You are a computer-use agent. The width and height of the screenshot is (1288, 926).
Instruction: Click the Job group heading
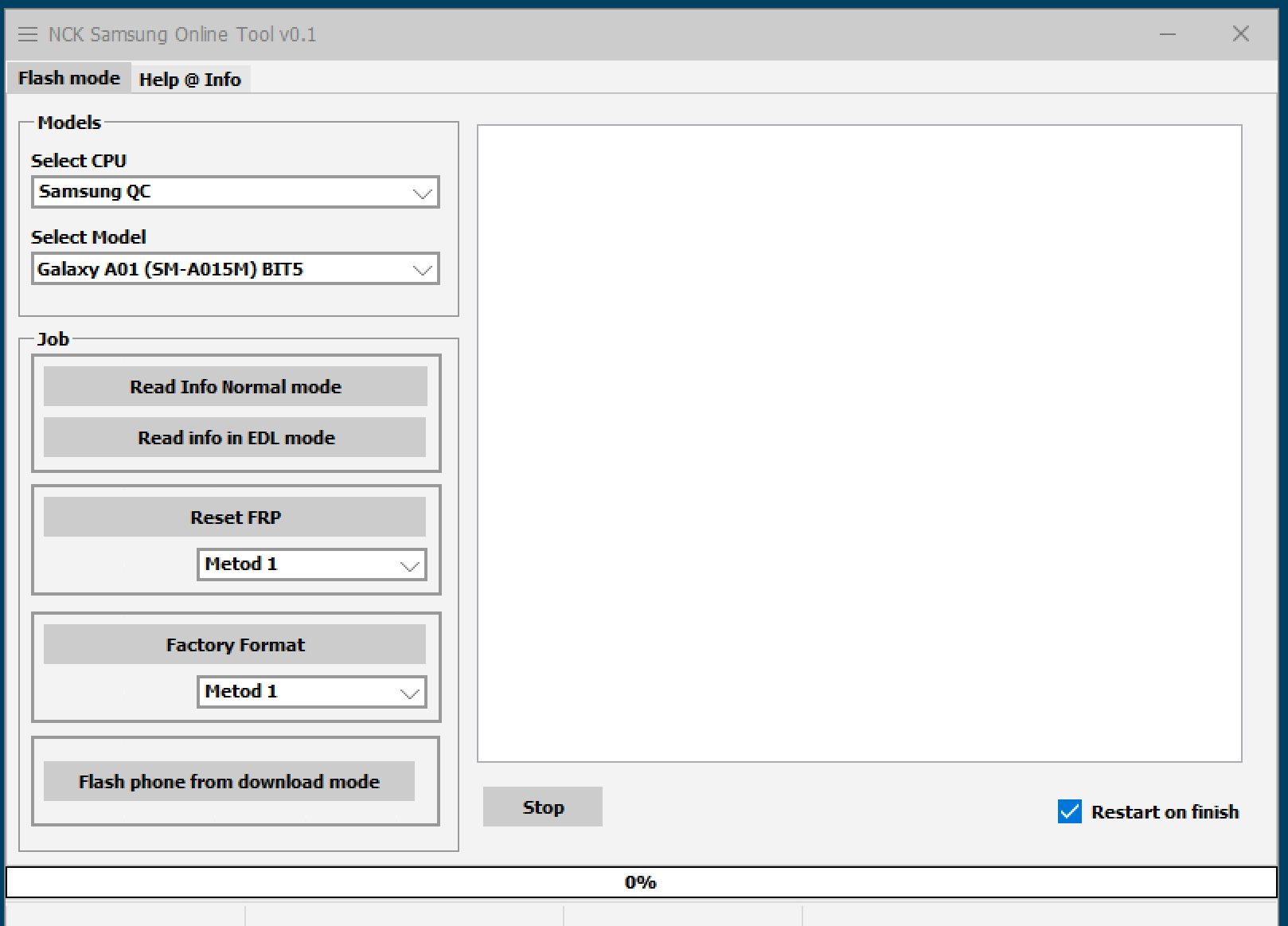click(x=53, y=339)
